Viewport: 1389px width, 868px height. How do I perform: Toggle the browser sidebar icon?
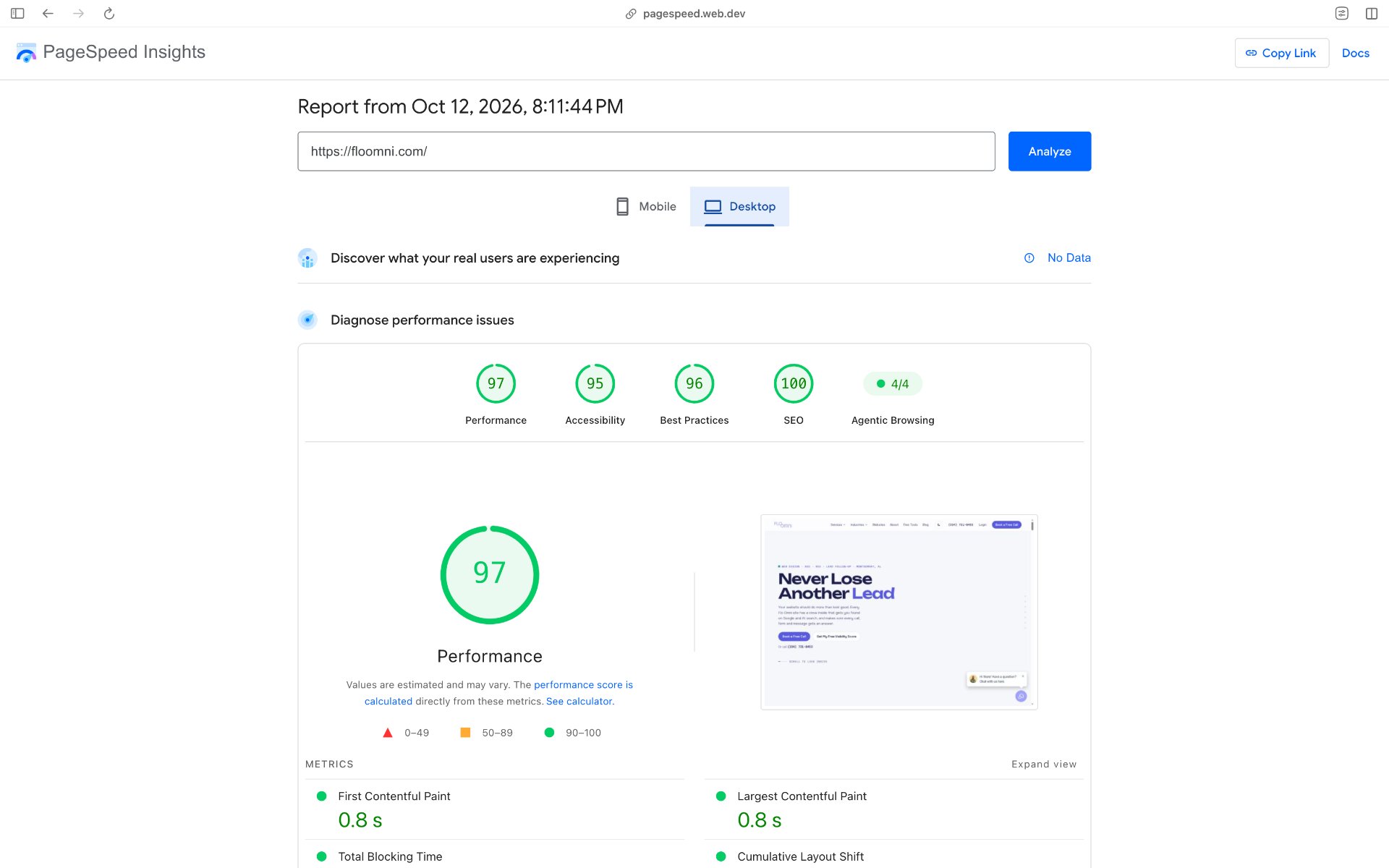coord(17,13)
